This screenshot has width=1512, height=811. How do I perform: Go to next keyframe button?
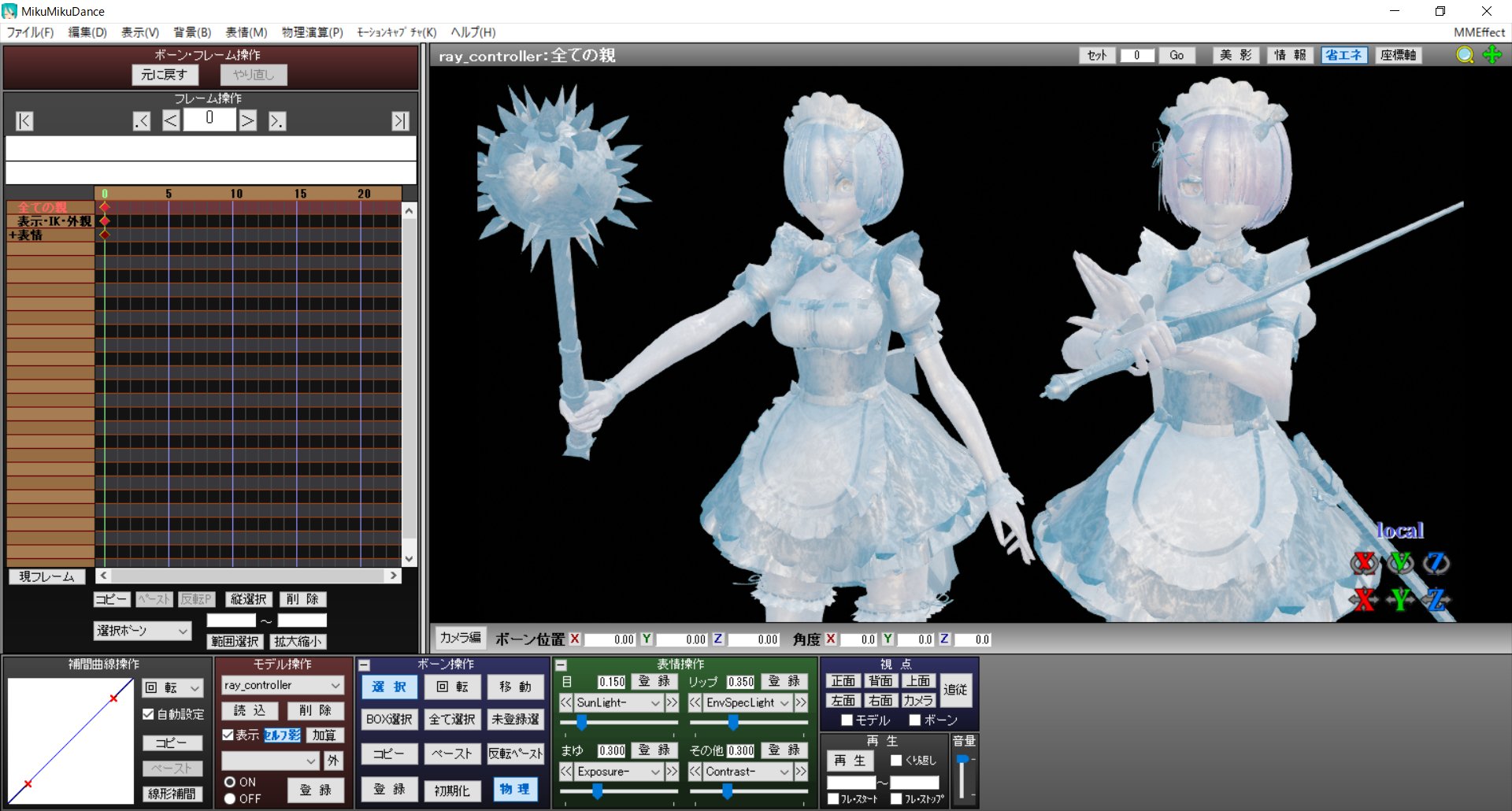click(277, 120)
